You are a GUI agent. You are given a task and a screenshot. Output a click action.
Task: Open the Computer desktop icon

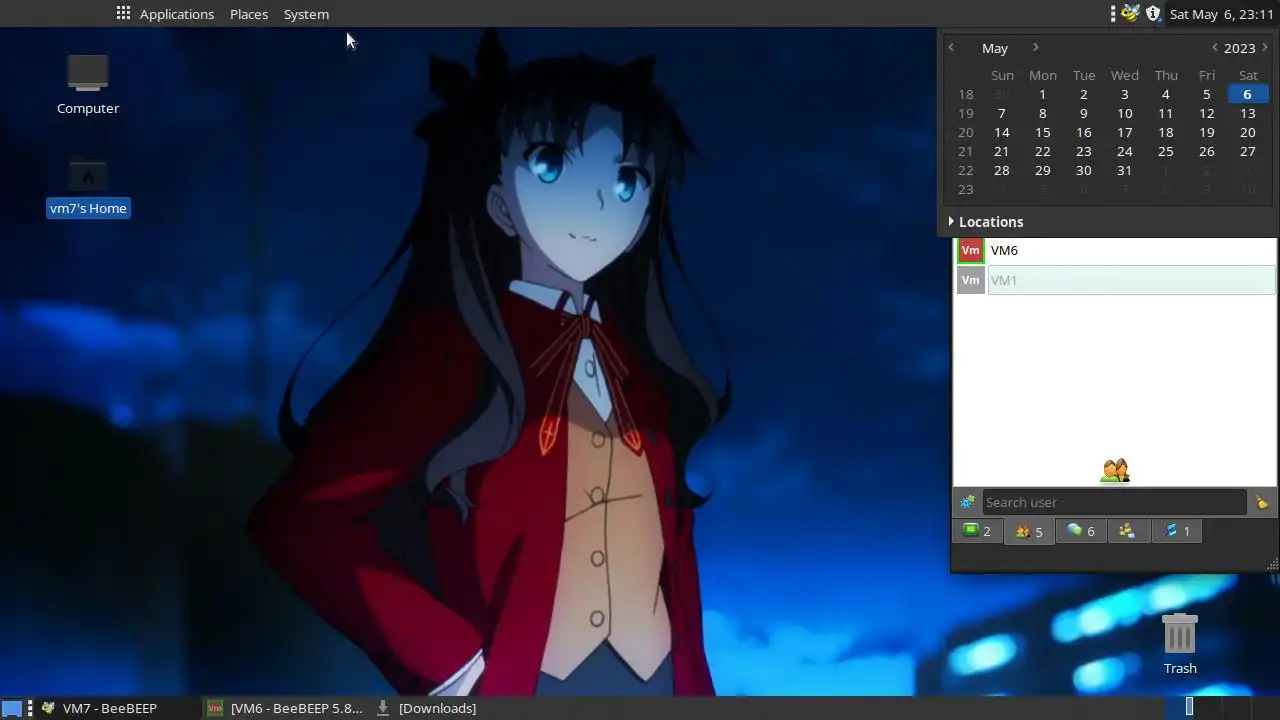pyautogui.click(x=88, y=85)
